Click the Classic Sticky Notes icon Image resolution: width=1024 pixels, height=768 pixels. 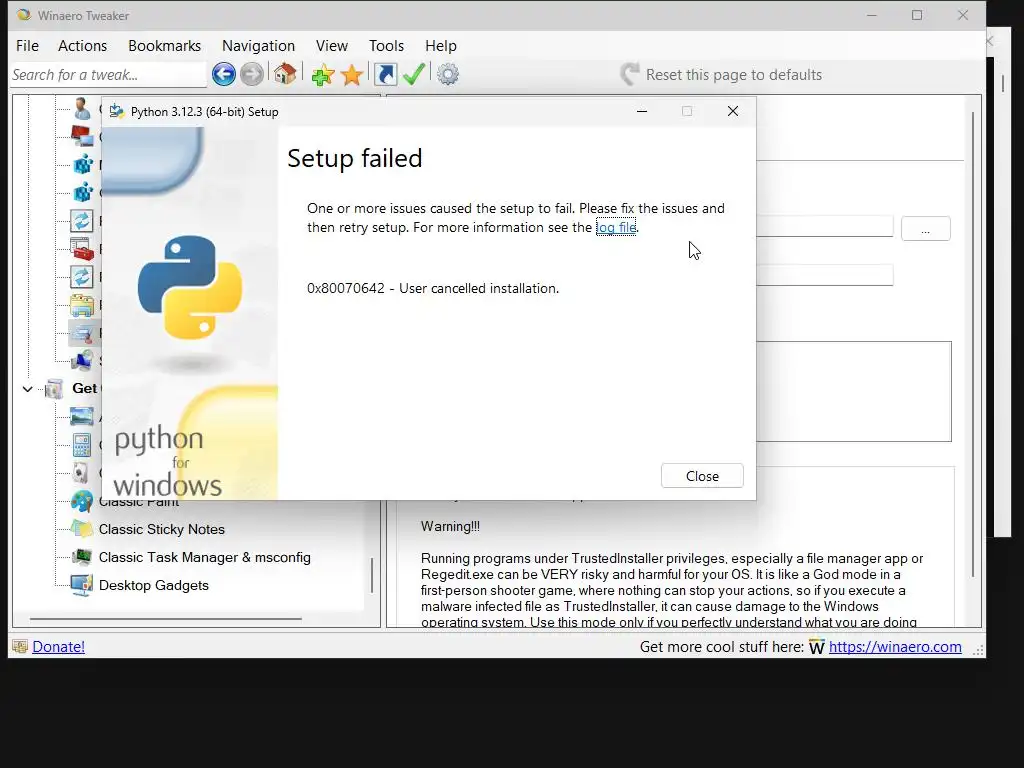(82, 529)
